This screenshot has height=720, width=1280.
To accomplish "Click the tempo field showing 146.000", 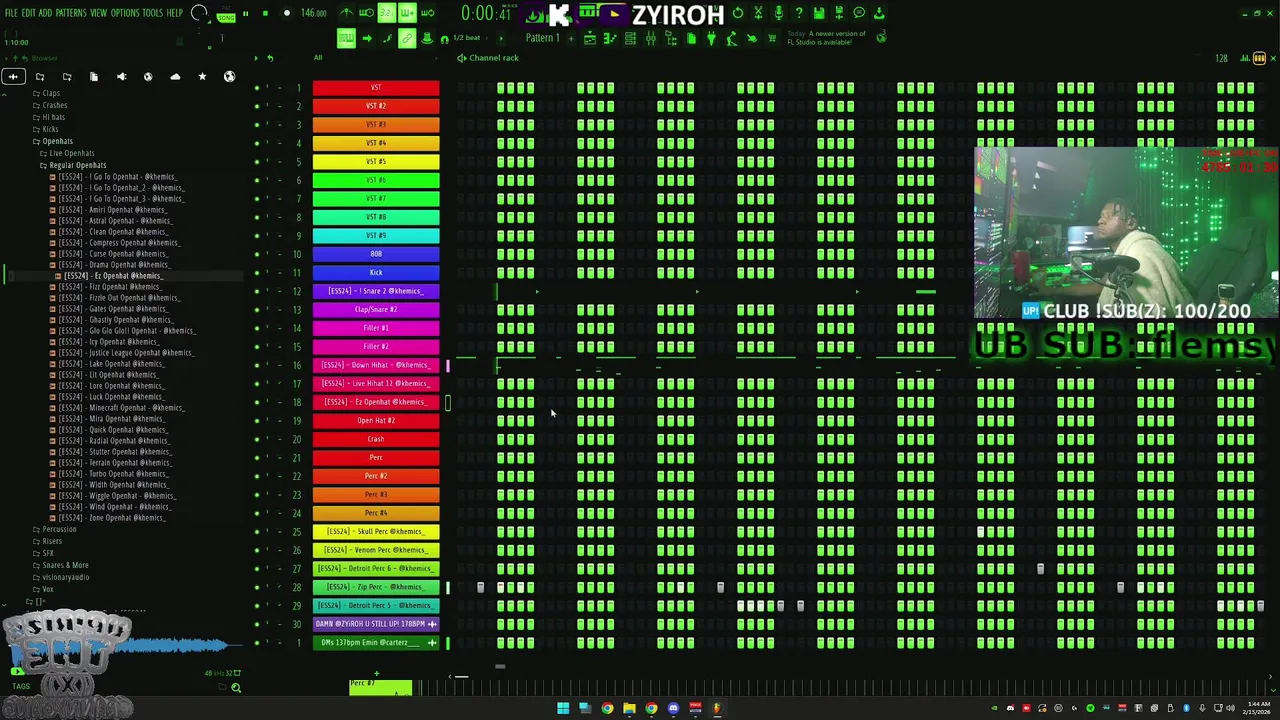I will (313, 13).
